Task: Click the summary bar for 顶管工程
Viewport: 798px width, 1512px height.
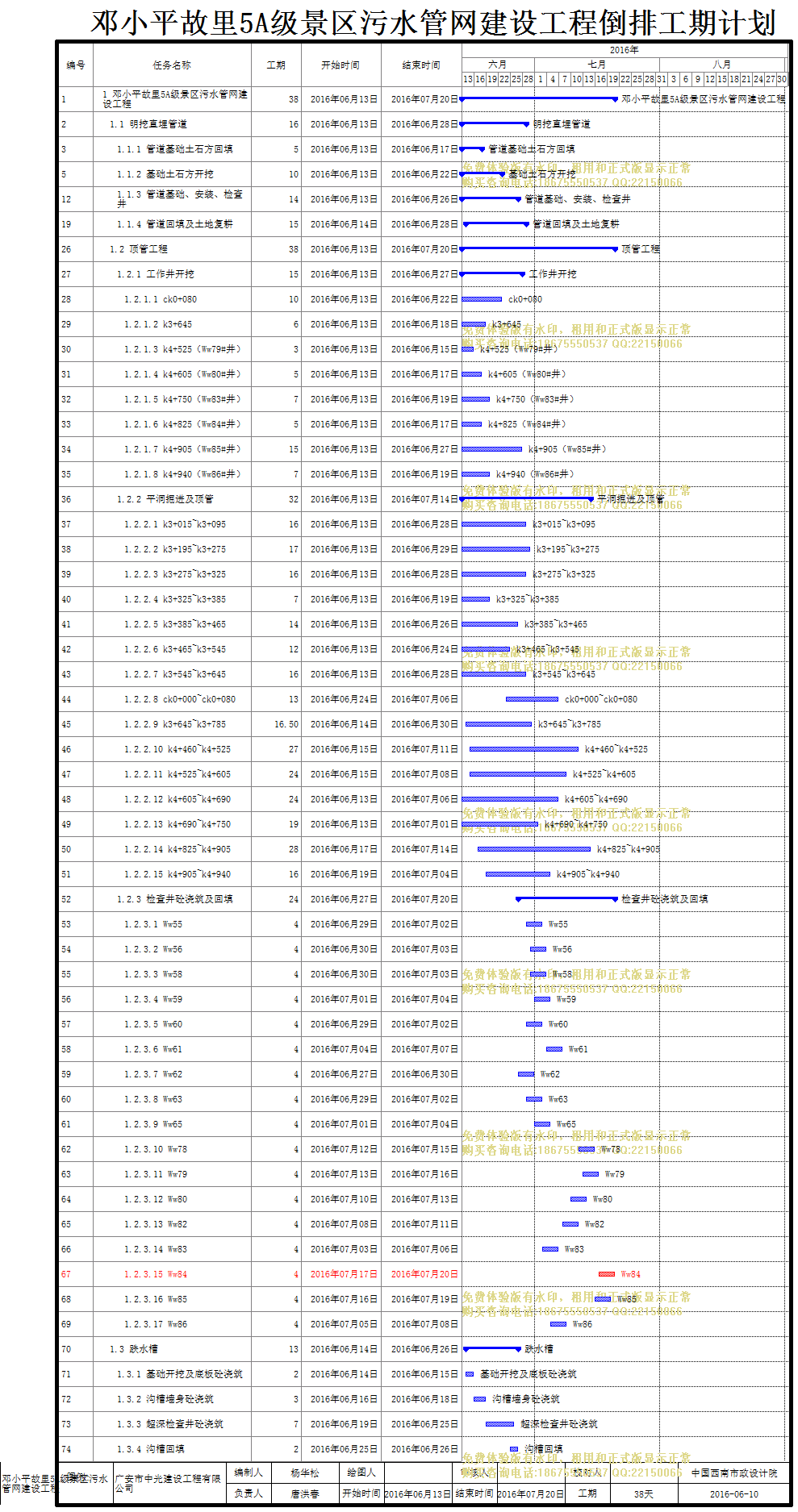Action: pyautogui.click(x=540, y=249)
